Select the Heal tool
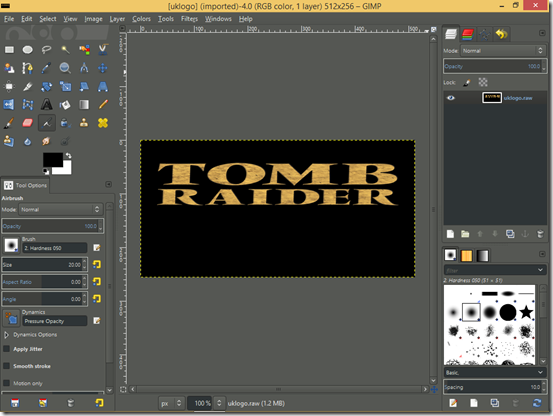553x416 pixels. coord(103,123)
